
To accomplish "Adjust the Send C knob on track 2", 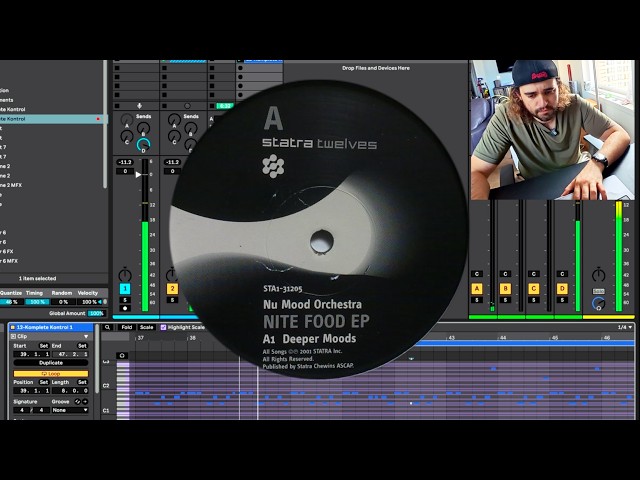I will [x=174, y=136].
